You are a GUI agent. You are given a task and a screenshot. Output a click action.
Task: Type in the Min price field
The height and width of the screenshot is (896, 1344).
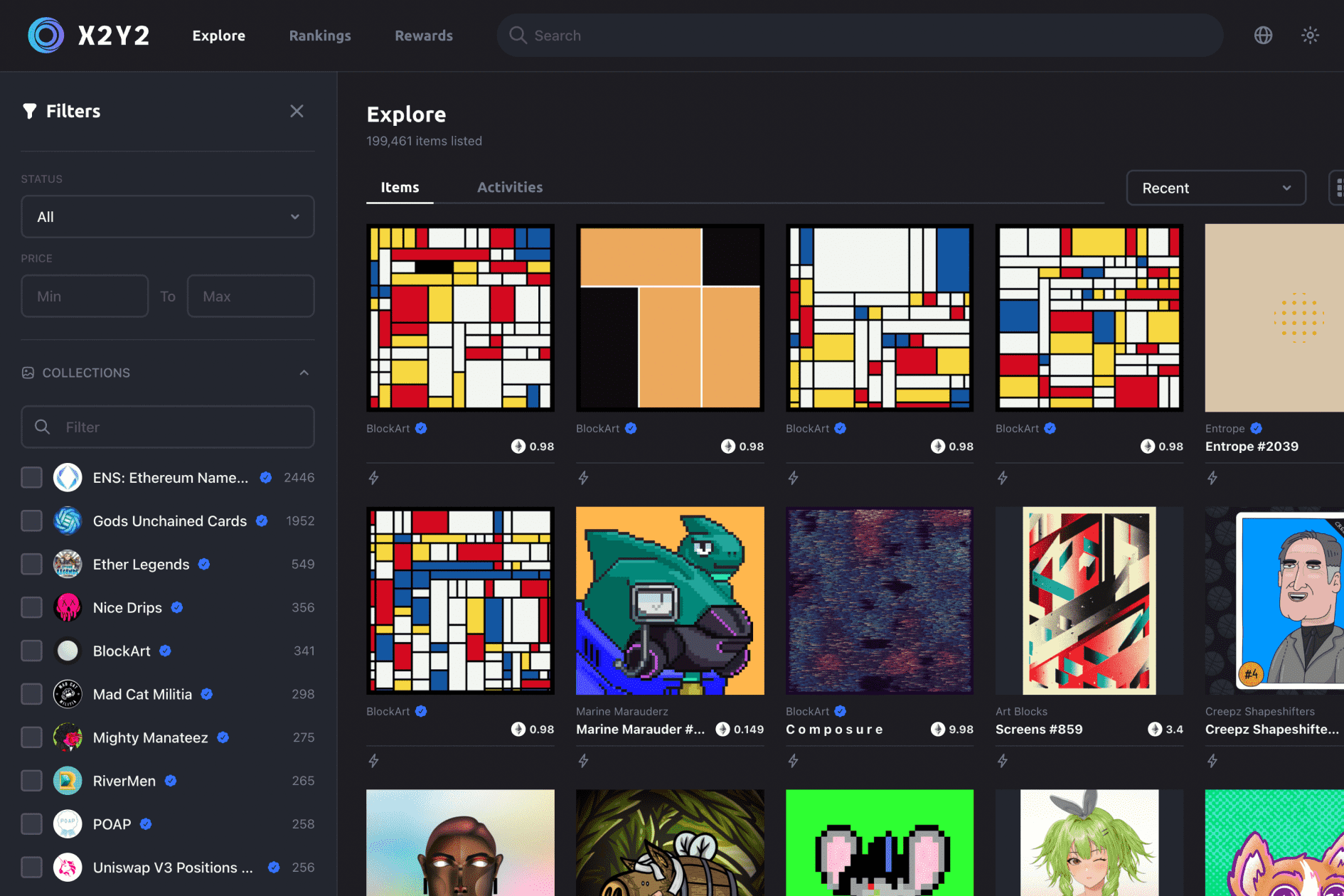pos(84,296)
